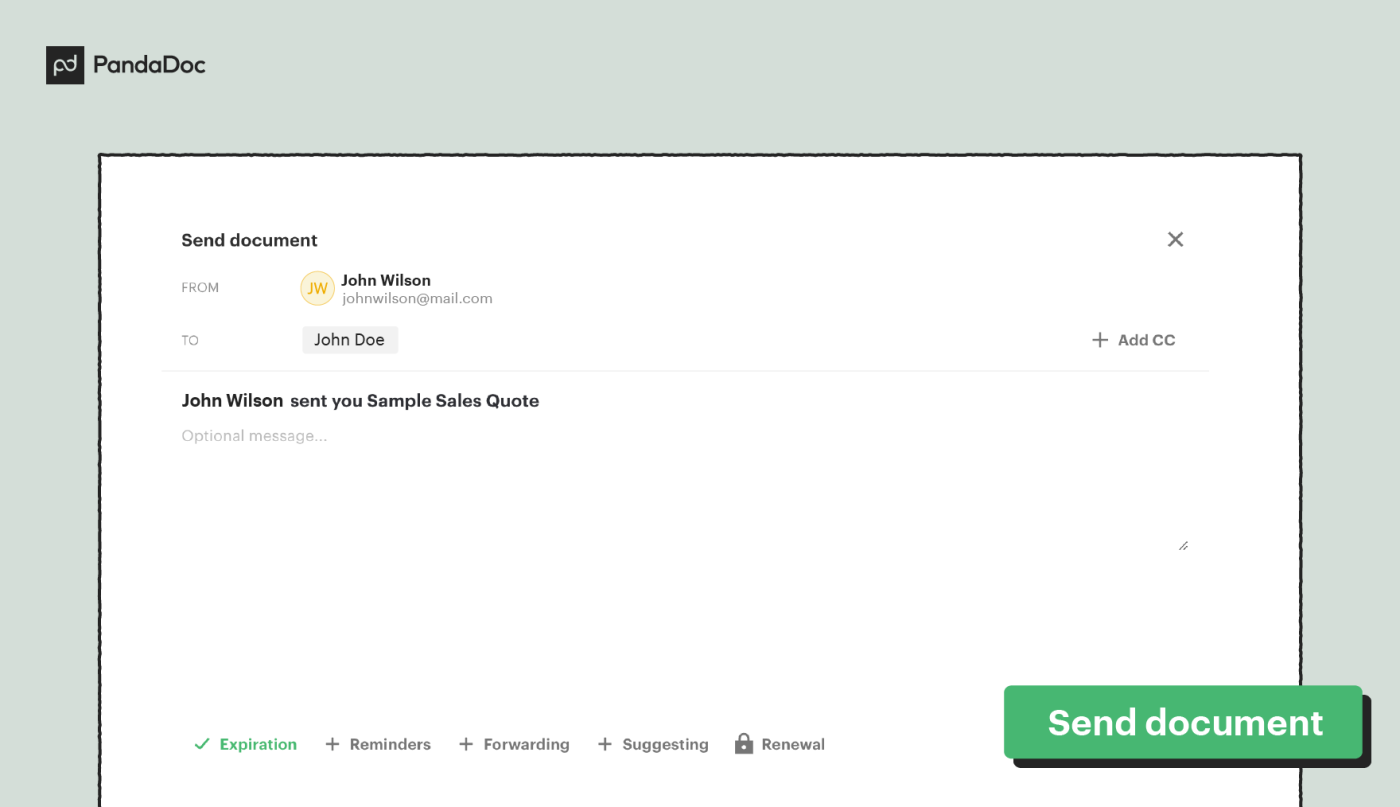
Task: Toggle the Expiration option
Action: coord(245,744)
